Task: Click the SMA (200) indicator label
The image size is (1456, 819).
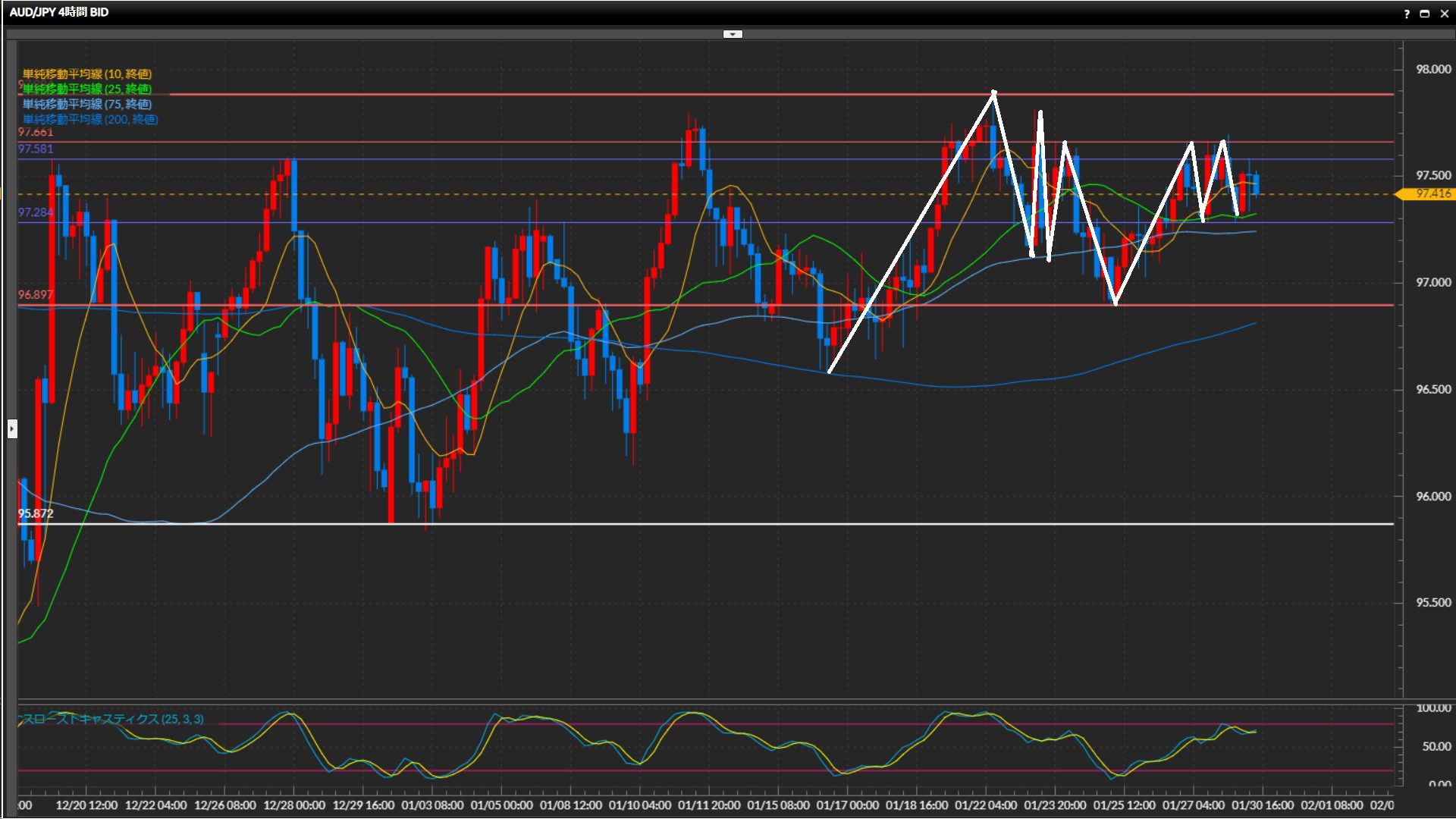Action: click(x=89, y=119)
